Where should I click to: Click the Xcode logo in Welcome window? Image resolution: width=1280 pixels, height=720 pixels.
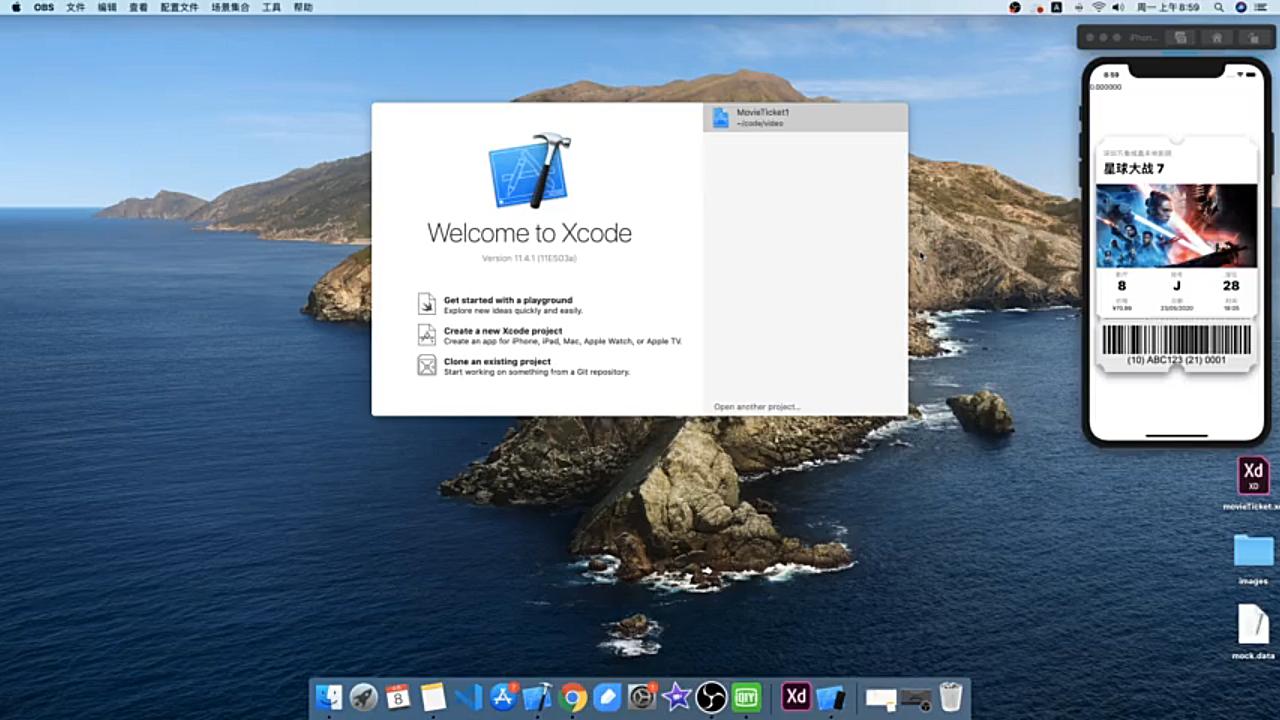click(x=529, y=171)
